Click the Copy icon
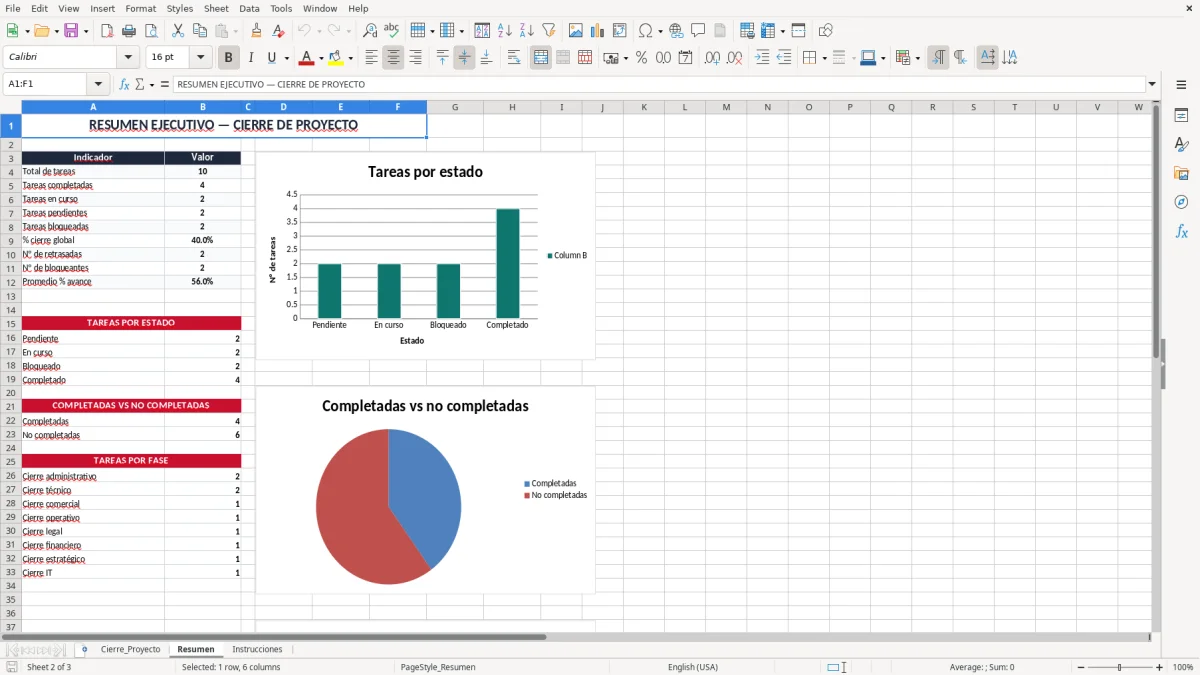This screenshot has width=1200, height=675. (199, 31)
